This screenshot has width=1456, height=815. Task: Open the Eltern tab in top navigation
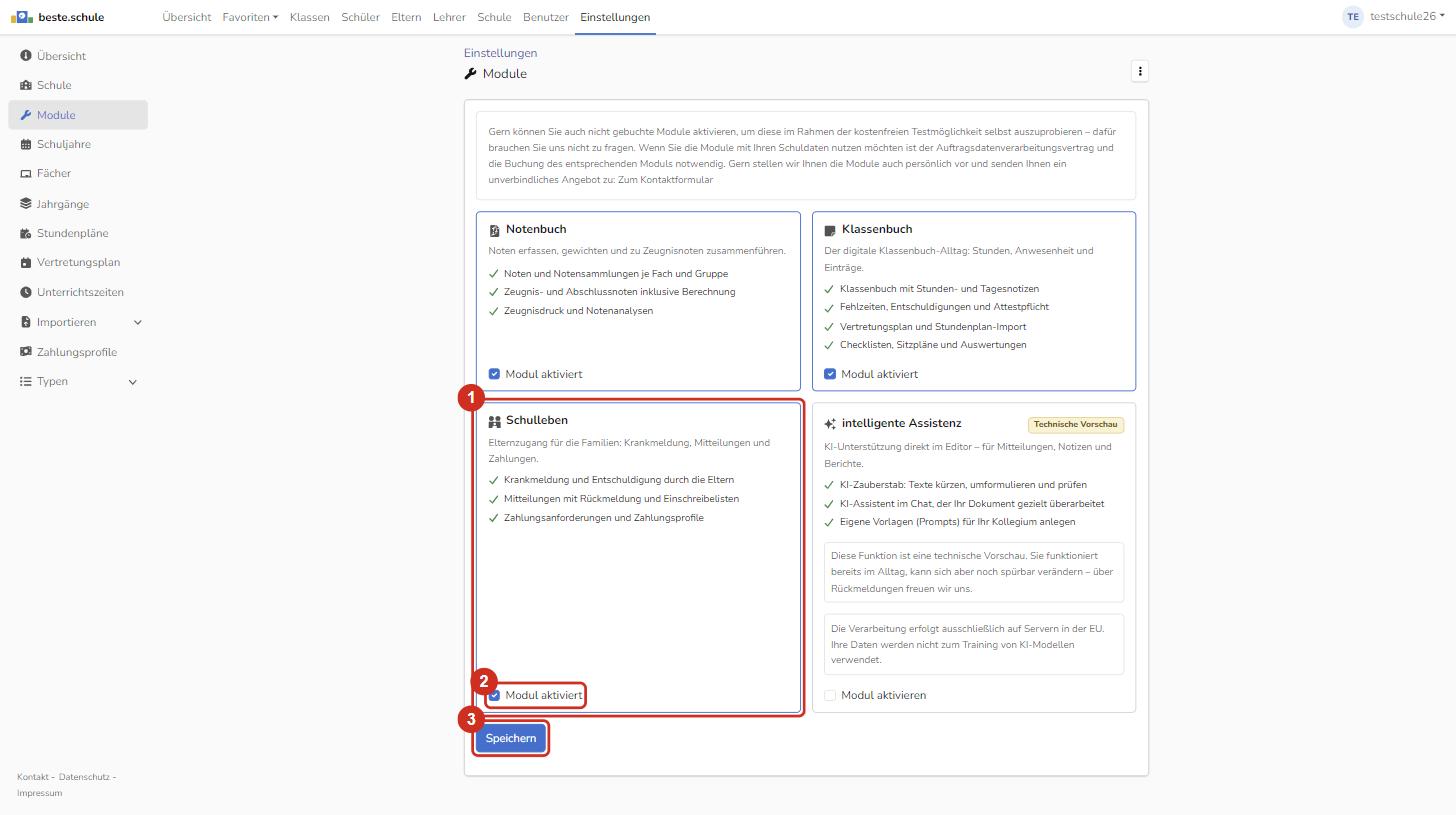point(406,17)
